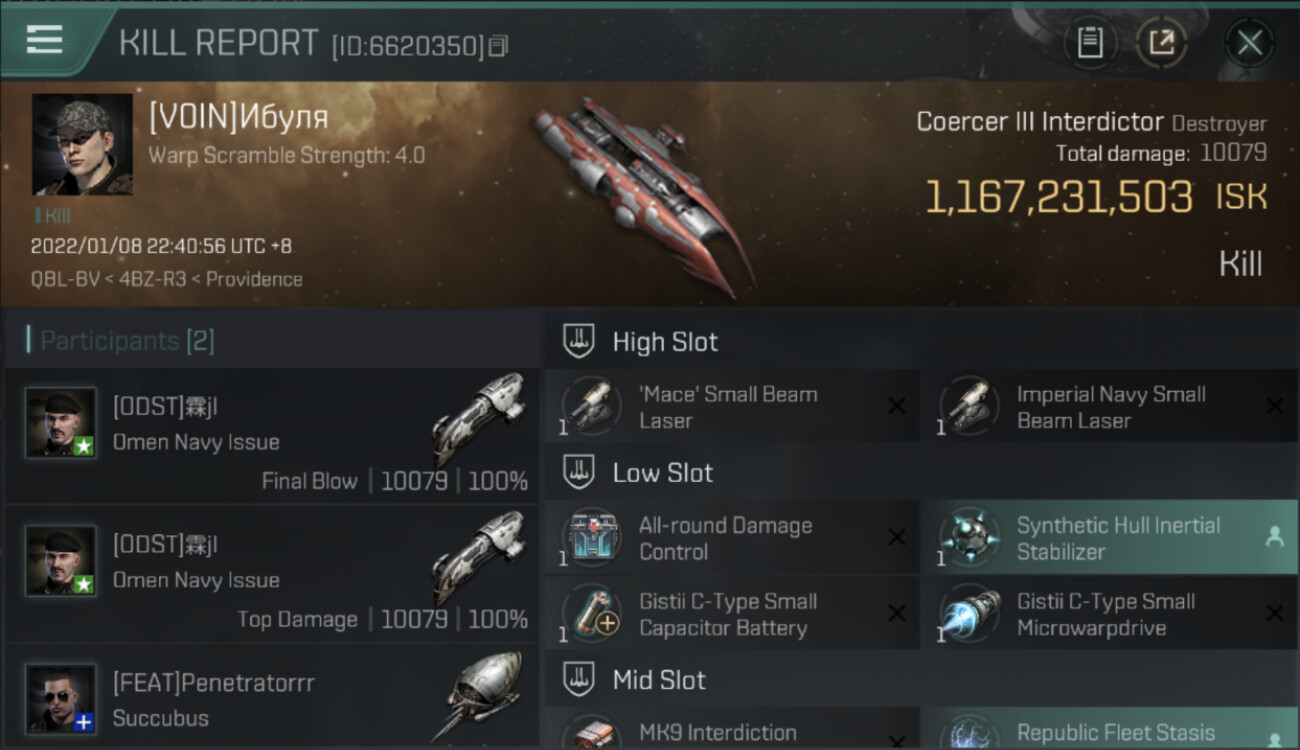Close the kill report window
The image size is (1300, 750).
(x=1249, y=43)
